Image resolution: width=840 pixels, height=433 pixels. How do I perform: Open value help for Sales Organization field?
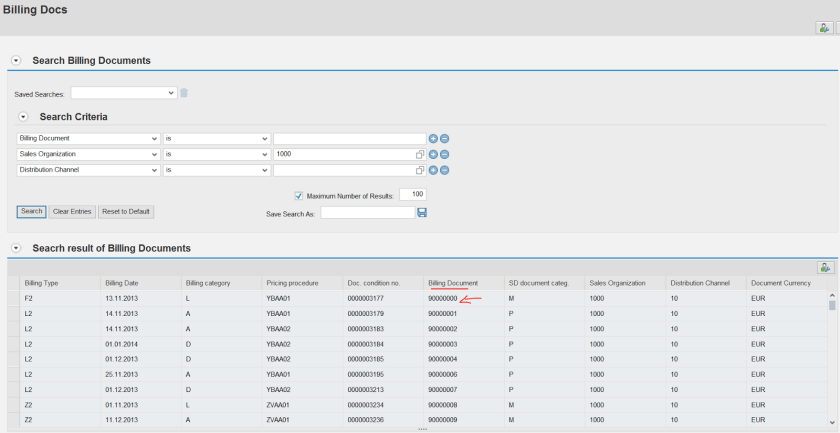[x=420, y=154]
